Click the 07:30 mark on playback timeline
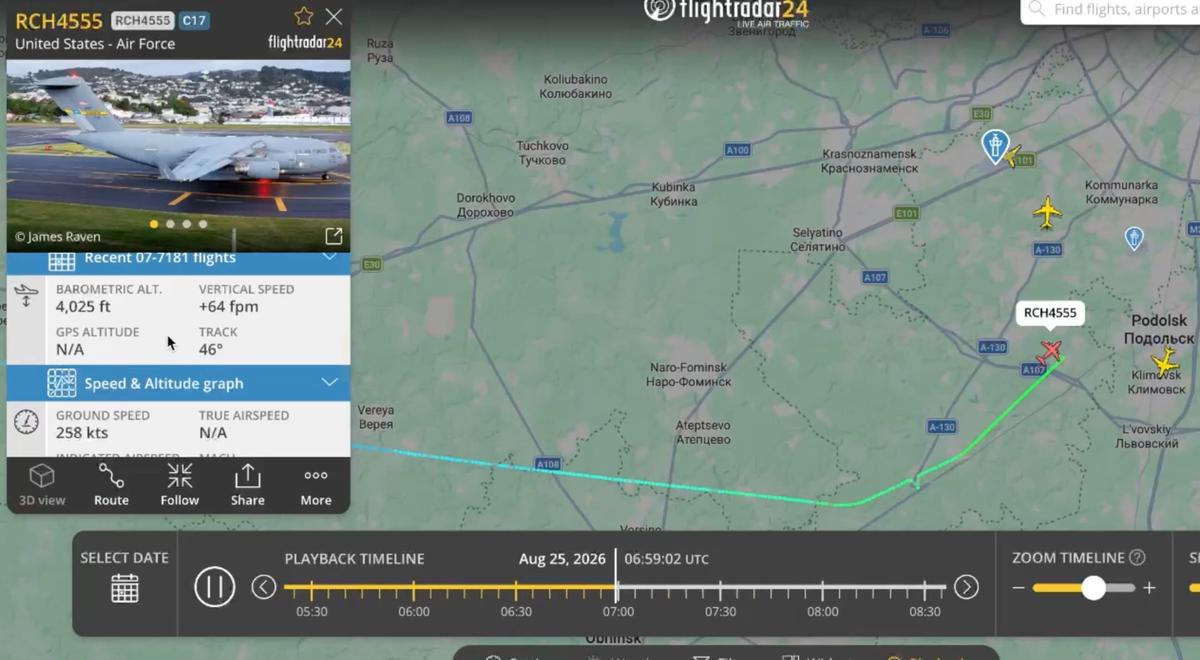 coord(720,611)
